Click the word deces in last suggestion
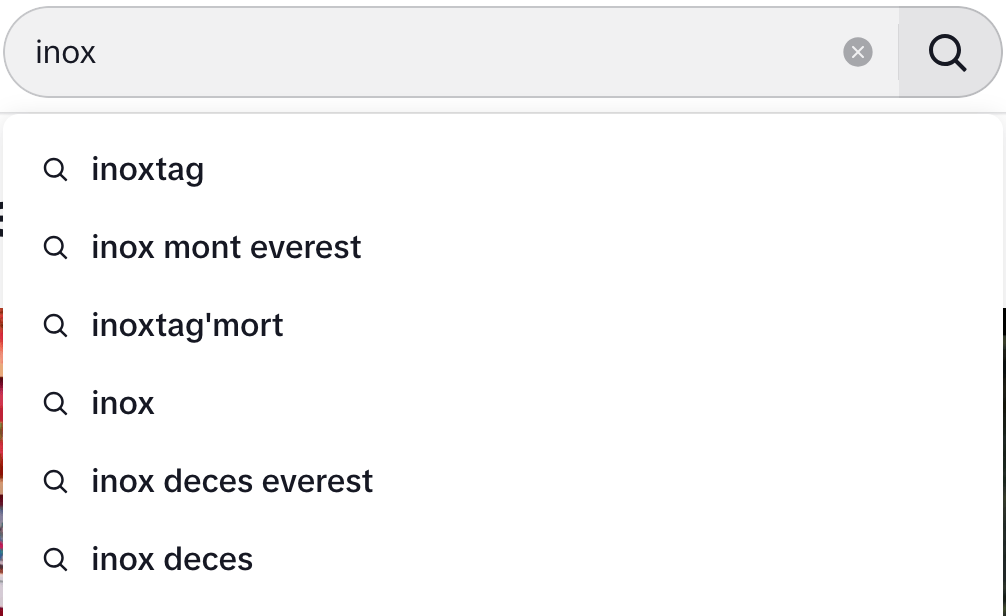 (x=209, y=560)
